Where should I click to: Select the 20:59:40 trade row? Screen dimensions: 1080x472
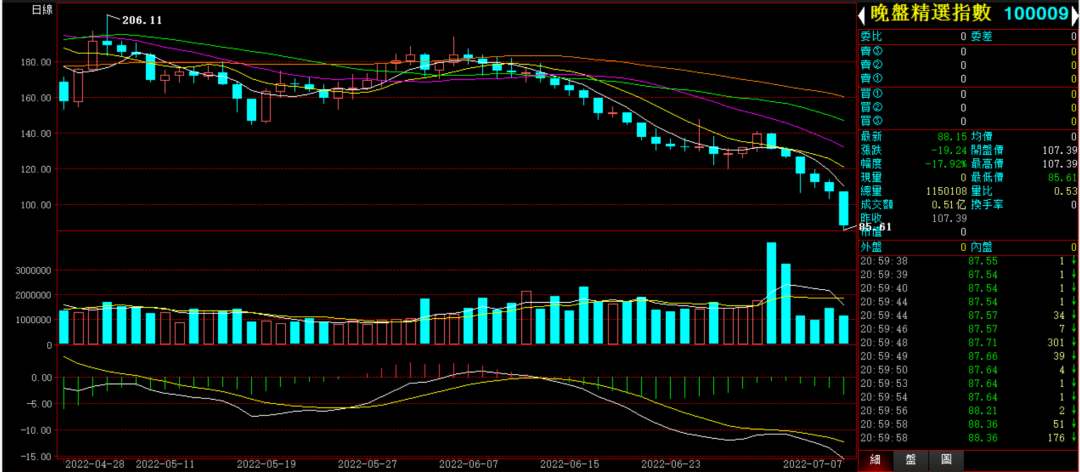(x=968, y=288)
